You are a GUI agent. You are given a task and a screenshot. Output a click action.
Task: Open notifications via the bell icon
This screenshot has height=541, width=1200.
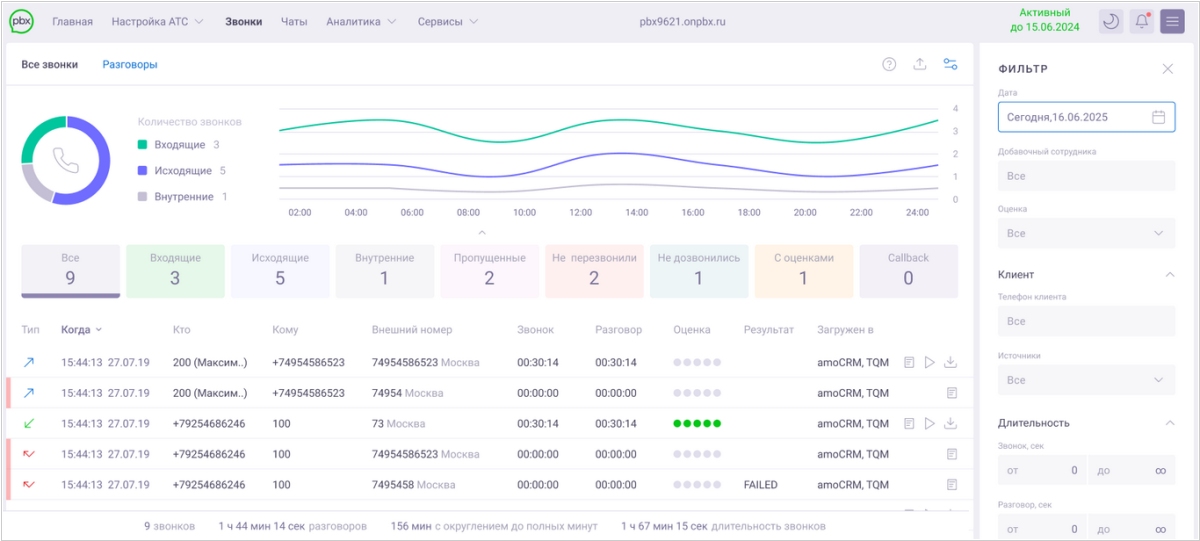pyautogui.click(x=1141, y=21)
